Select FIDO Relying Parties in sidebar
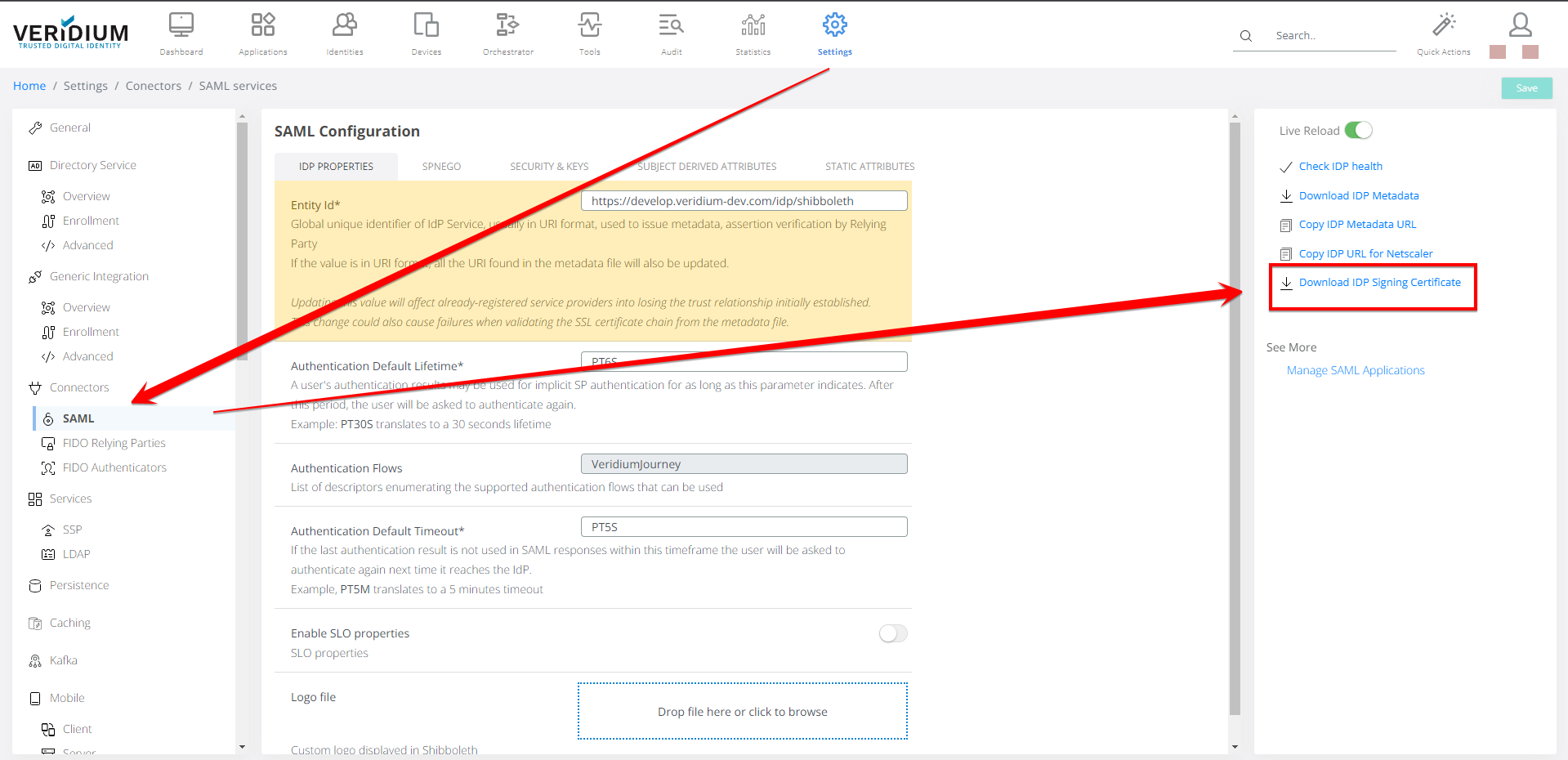Screen dimensions: 1568x760 114,443
